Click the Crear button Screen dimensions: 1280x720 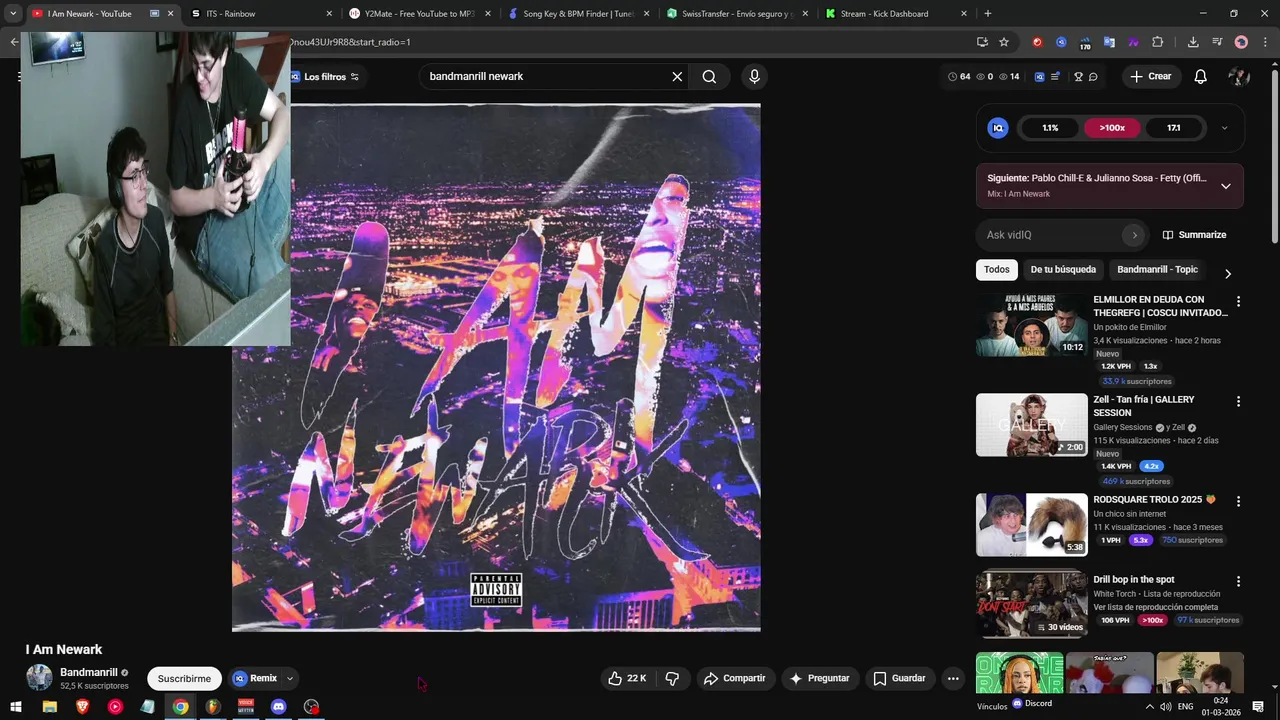coord(1150,77)
